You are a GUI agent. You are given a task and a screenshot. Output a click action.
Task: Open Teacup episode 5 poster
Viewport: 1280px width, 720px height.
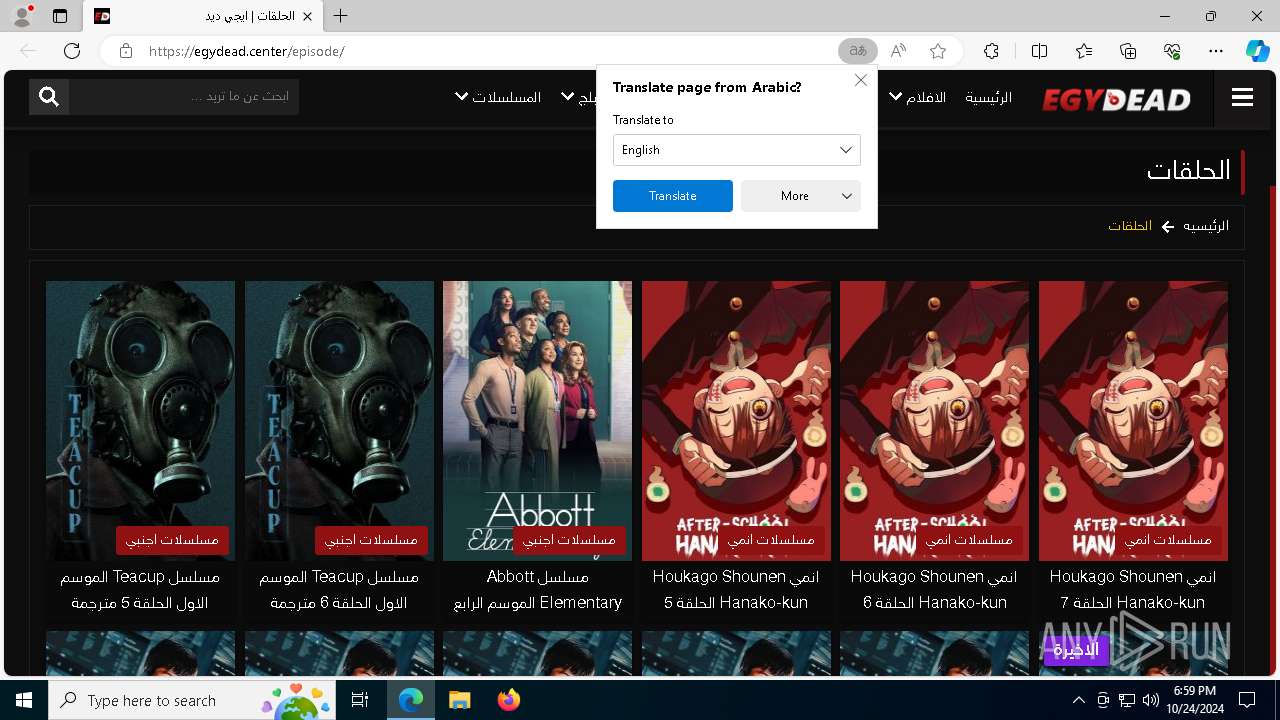click(x=140, y=420)
